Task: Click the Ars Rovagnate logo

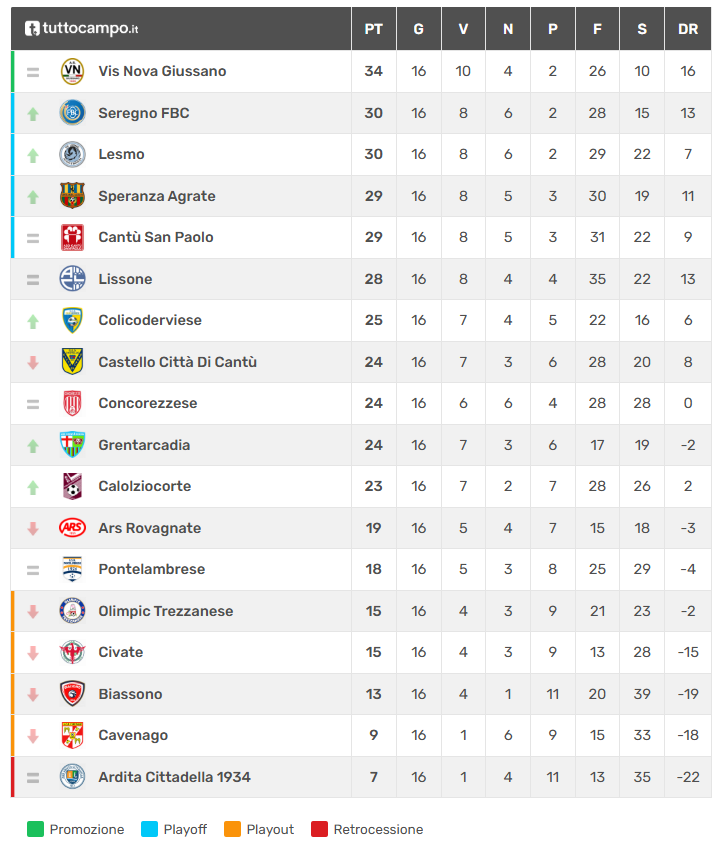Action: point(72,528)
